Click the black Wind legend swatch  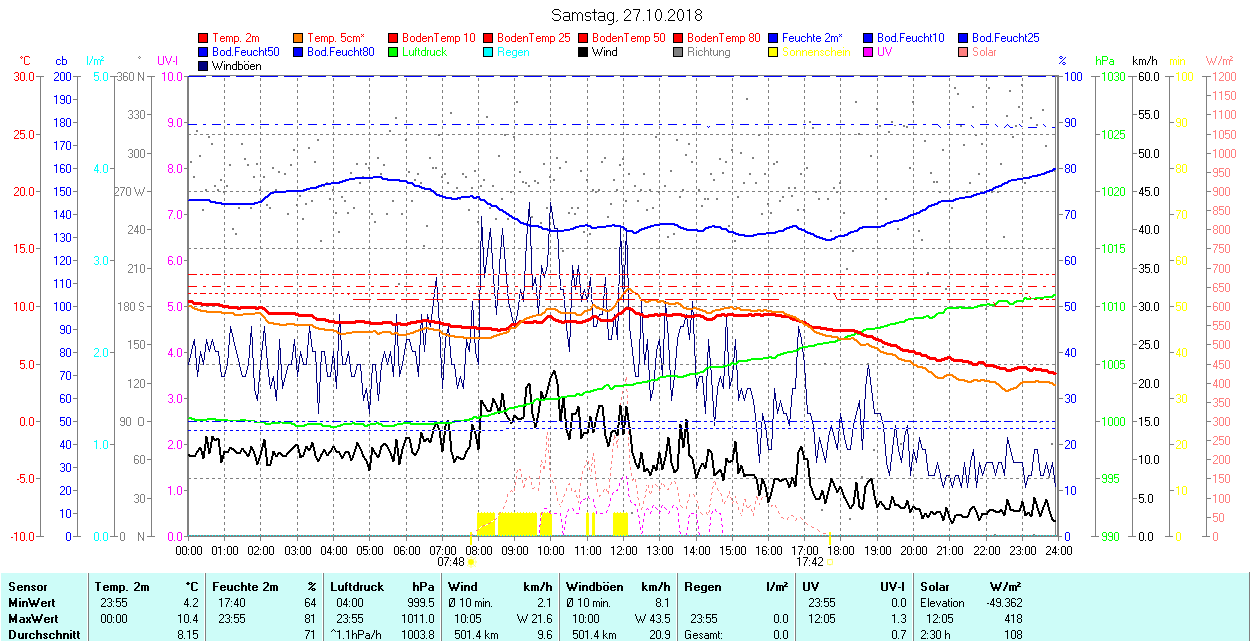coord(584,52)
